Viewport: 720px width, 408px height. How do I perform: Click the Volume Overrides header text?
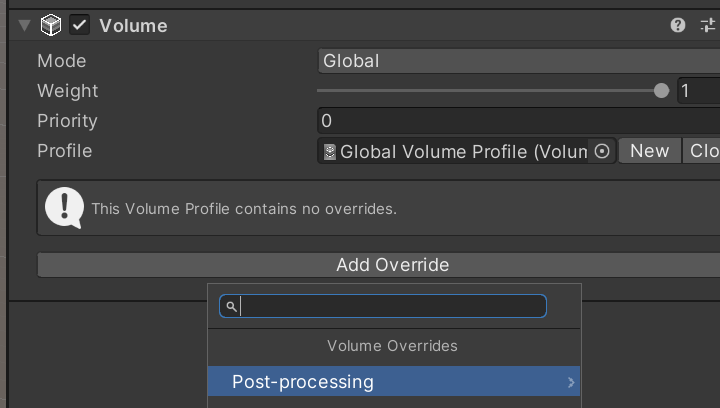(392, 346)
